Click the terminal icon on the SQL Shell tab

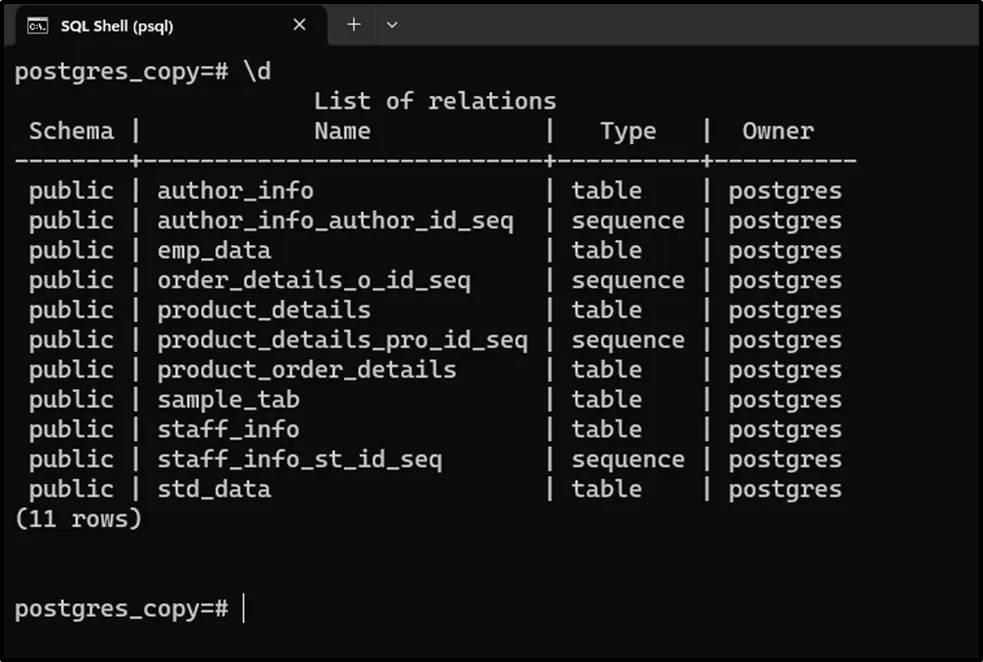[x=37, y=26]
